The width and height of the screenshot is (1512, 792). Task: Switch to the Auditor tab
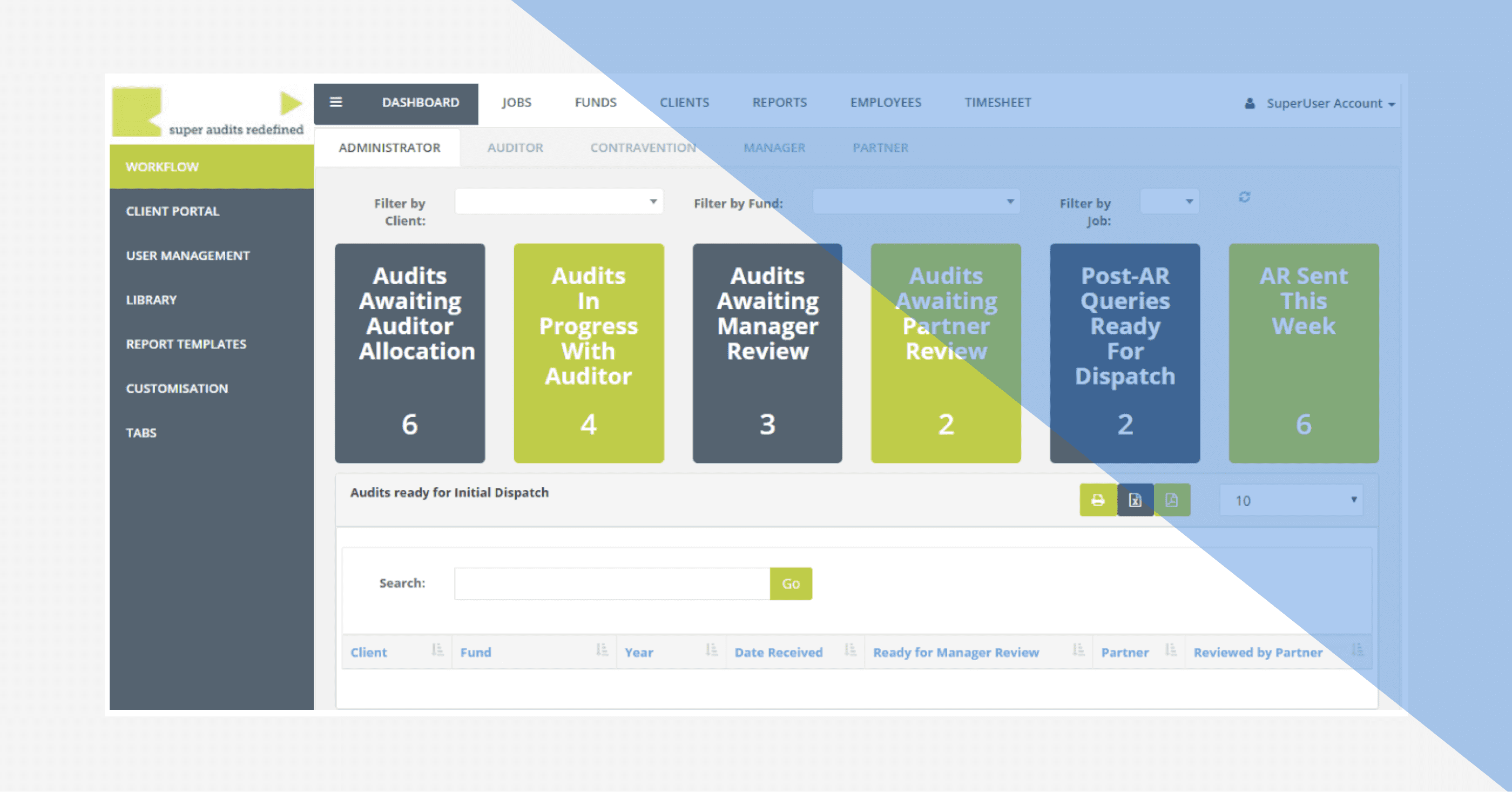tap(514, 147)
